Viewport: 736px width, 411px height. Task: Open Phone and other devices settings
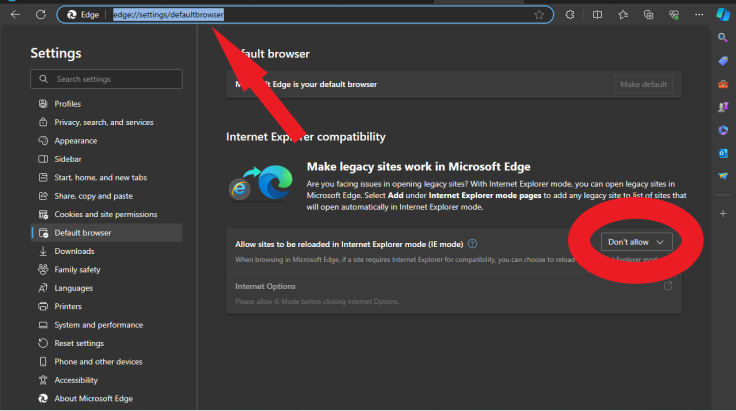[107, 361]
